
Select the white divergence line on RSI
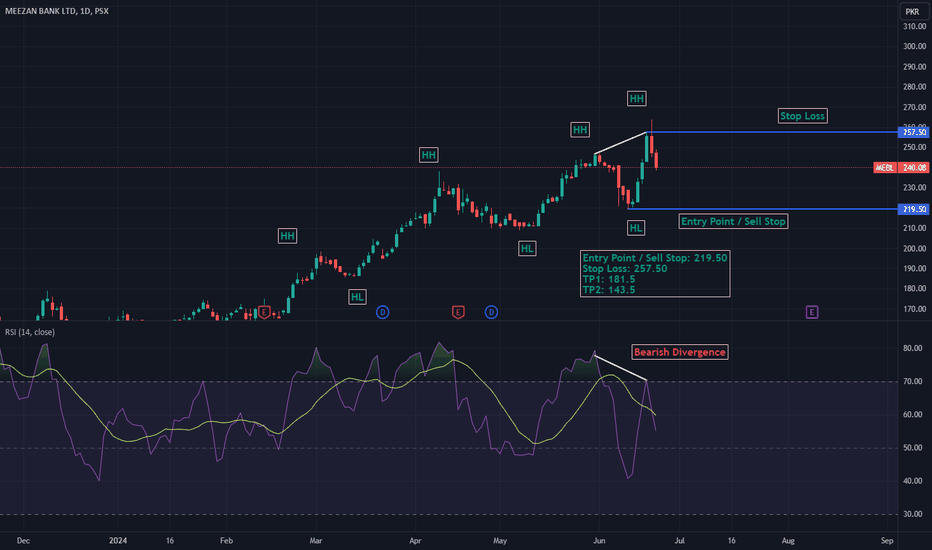click(621, 368)
